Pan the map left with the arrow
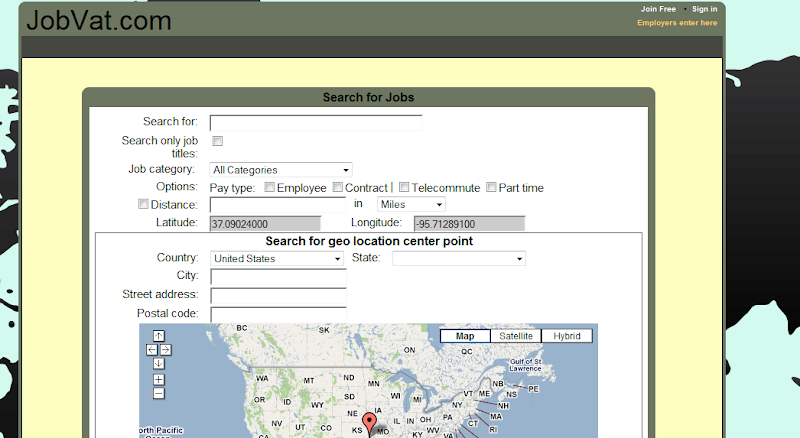Image resolution: width=800 pixels, height=438 pixels. pyautogui.click(x=152, y=350)
